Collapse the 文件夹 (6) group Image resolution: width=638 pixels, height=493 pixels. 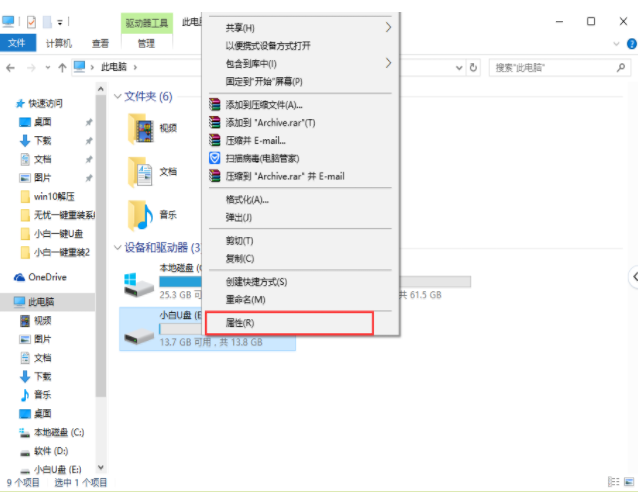coord(118,96)
